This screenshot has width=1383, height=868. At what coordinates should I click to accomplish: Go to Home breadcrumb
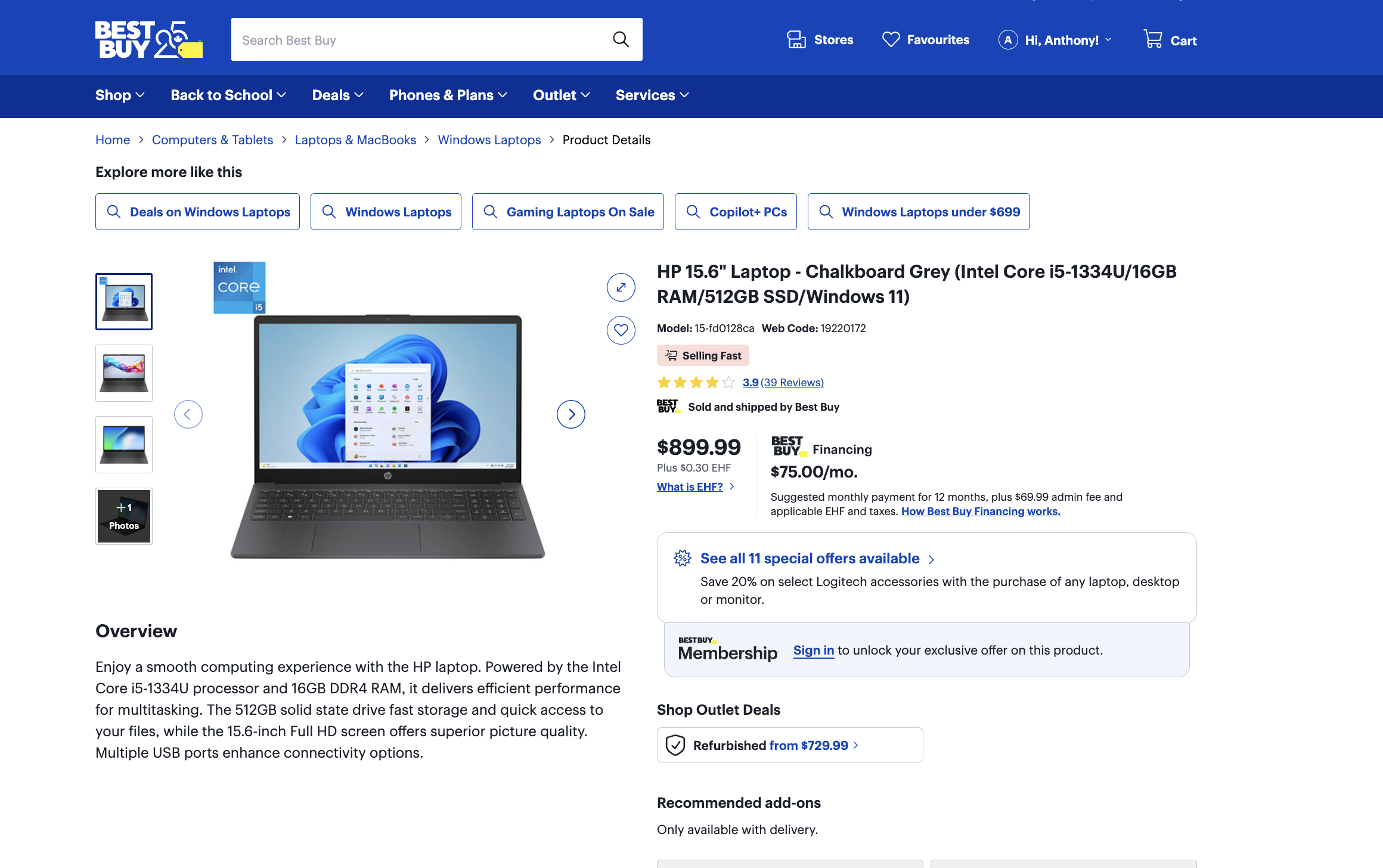click(113, 140)
